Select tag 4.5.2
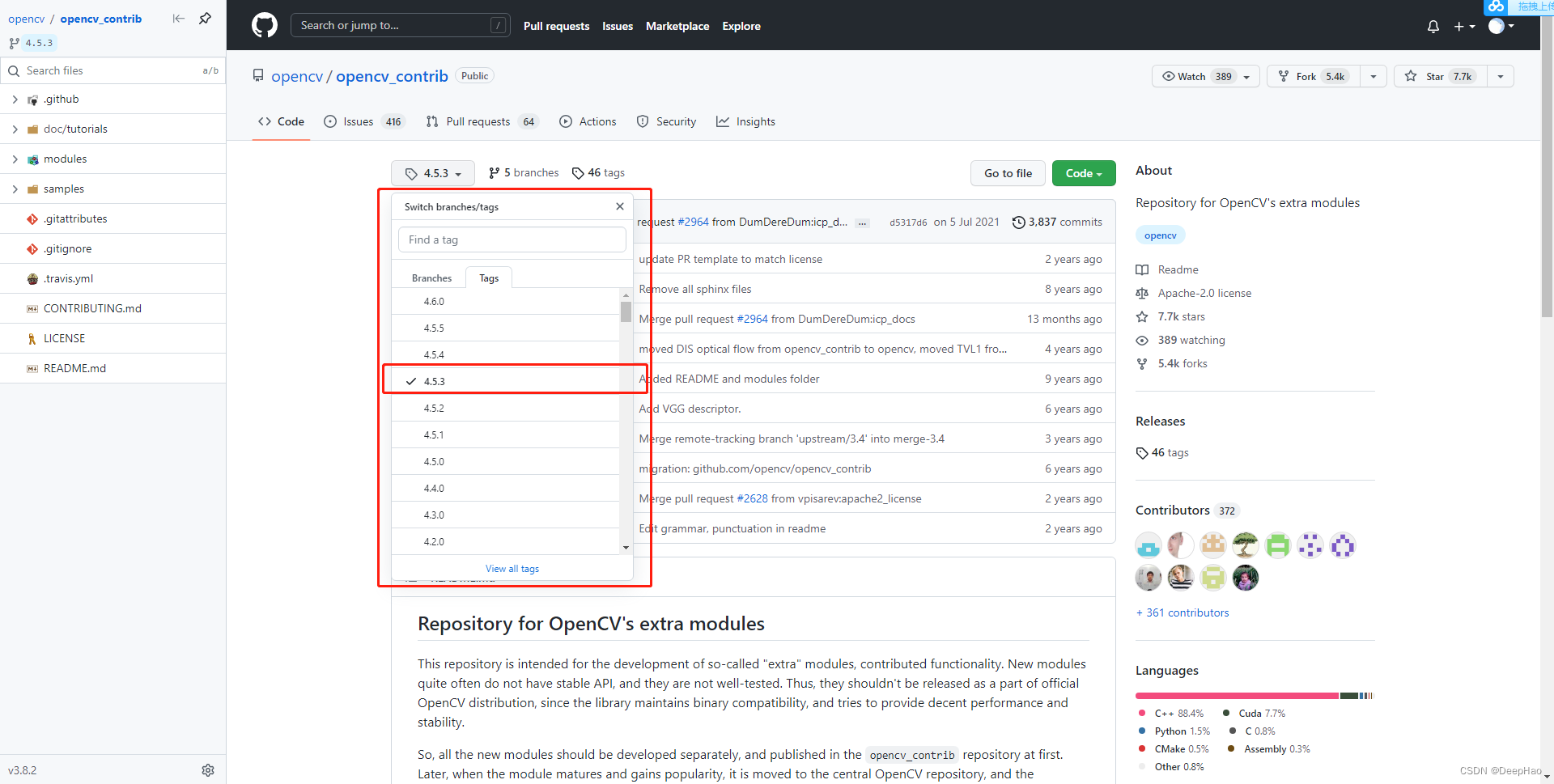This screenshot has height=784, width=1554. (506, 409)
